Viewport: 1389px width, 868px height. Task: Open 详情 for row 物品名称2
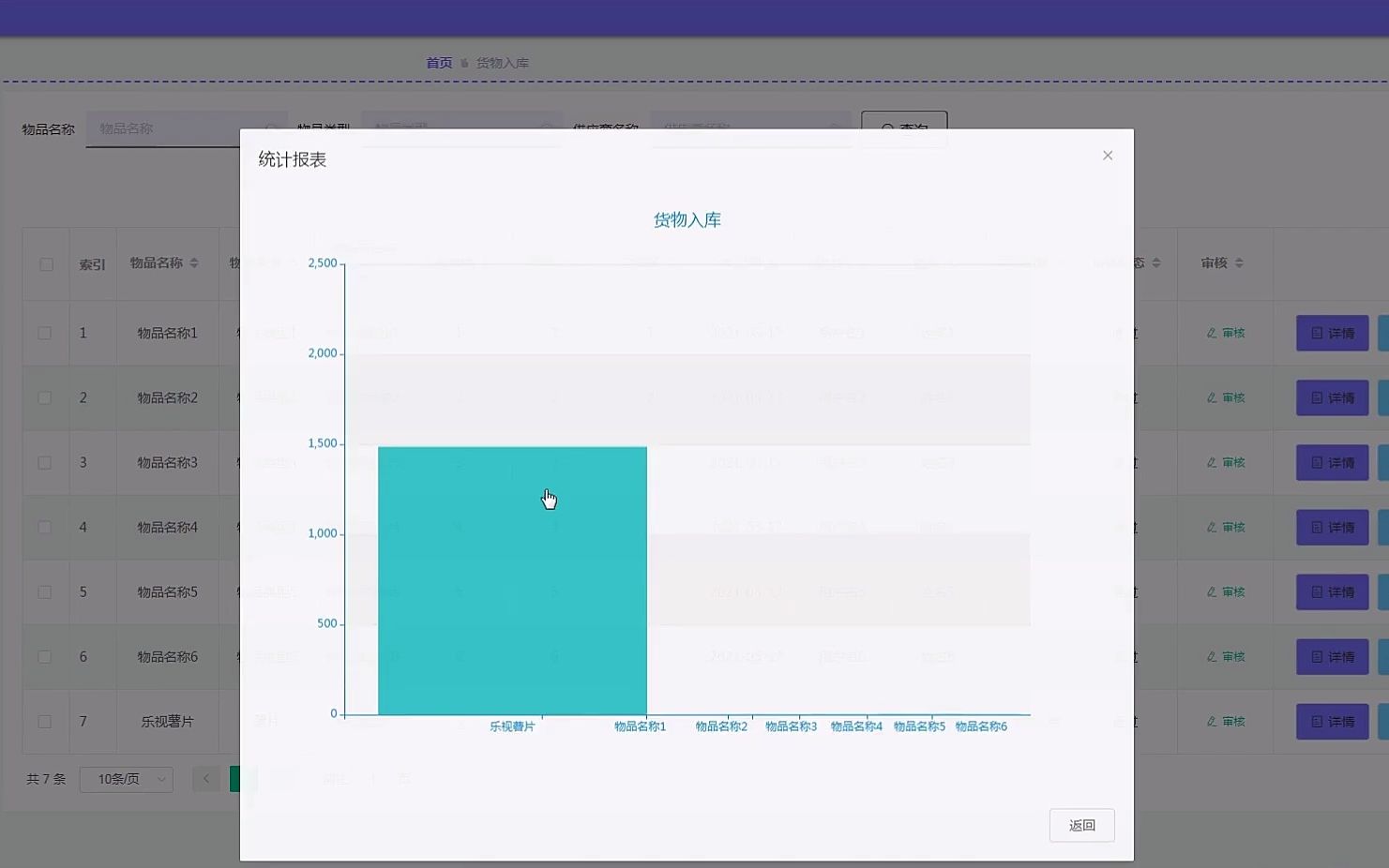[x=1332, y=397]
